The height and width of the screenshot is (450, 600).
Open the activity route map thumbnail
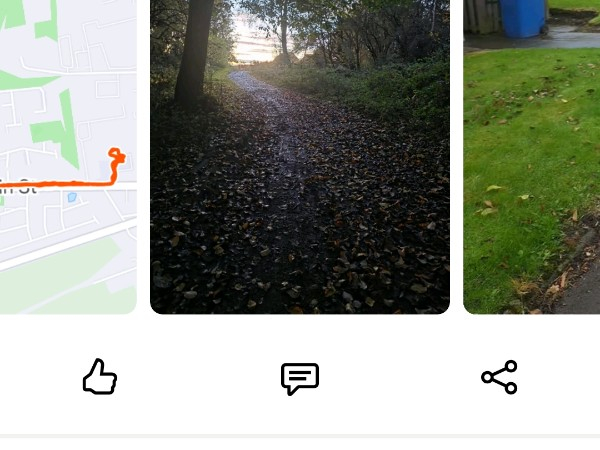68,157
